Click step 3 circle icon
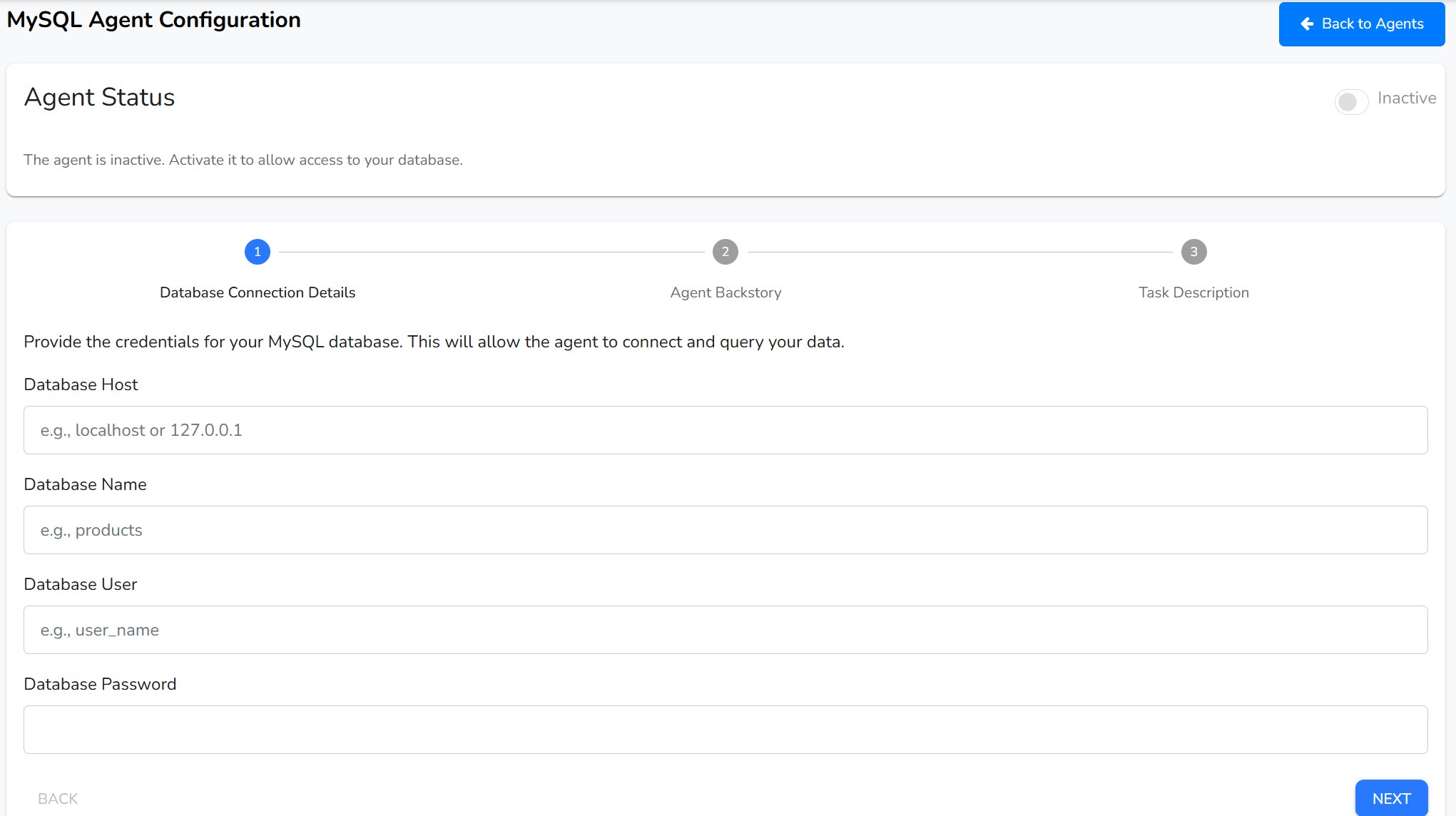The image size is (1456, 816). click(1193, 252)
